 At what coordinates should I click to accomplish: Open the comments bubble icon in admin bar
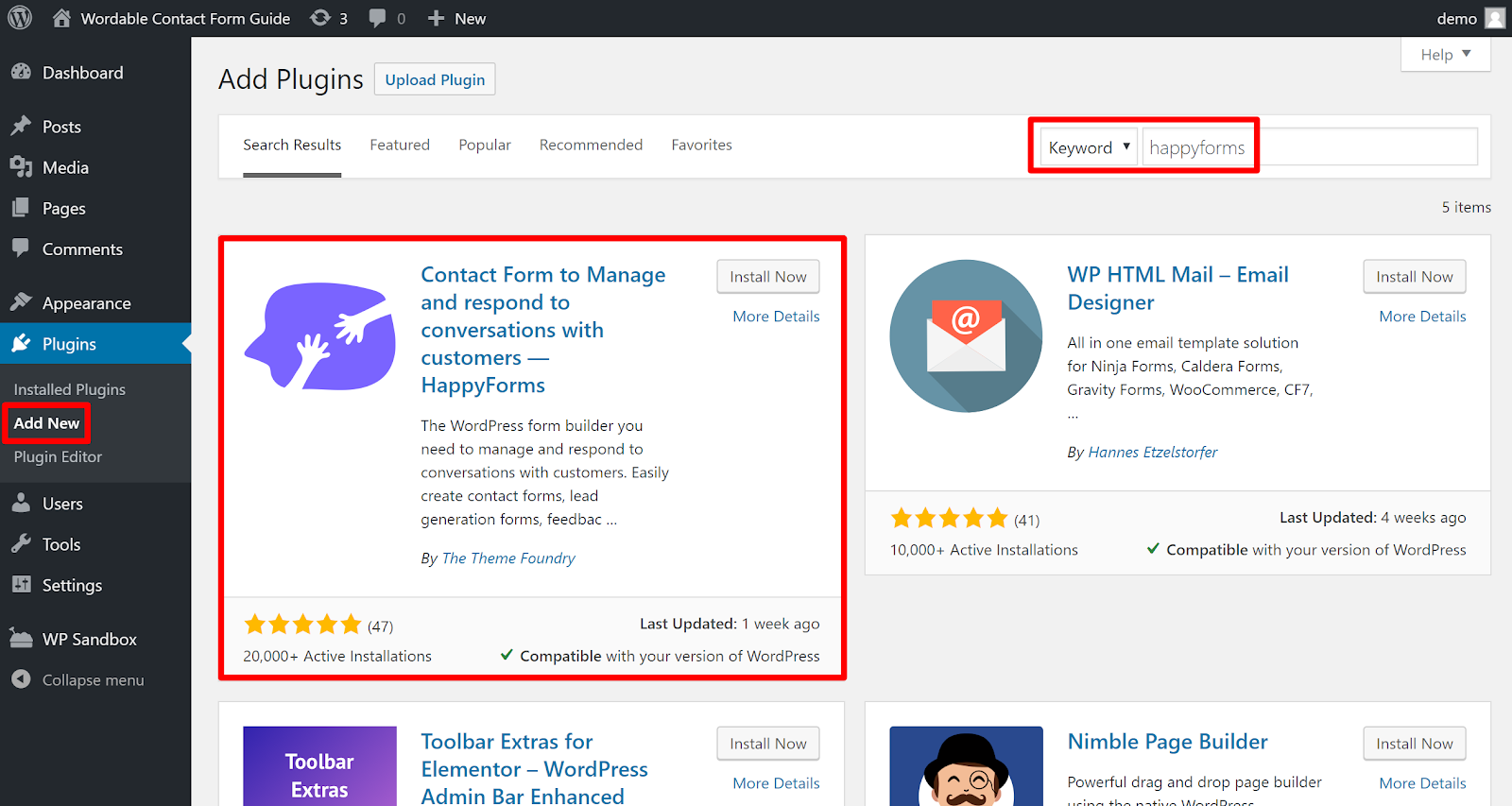[377, 18]
